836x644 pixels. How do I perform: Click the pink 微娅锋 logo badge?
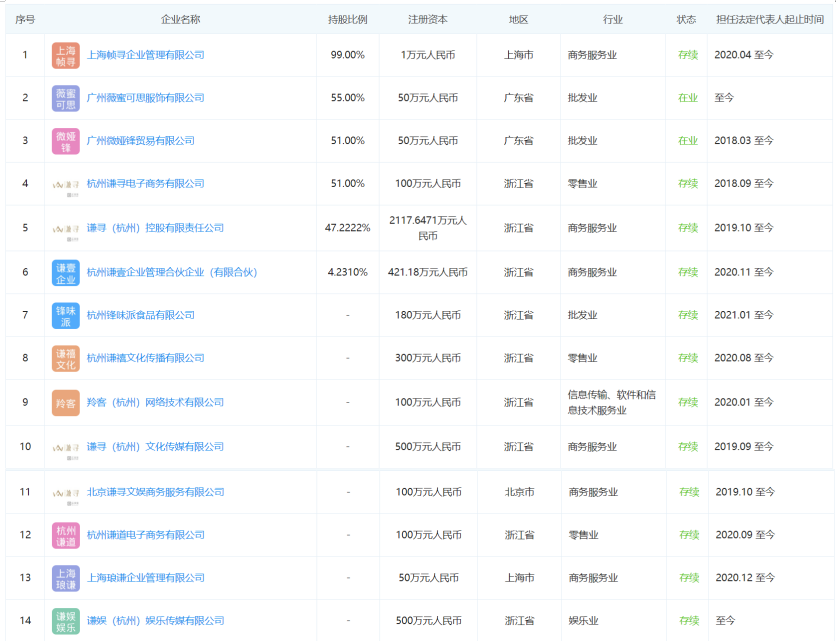(x=65, y=141)
